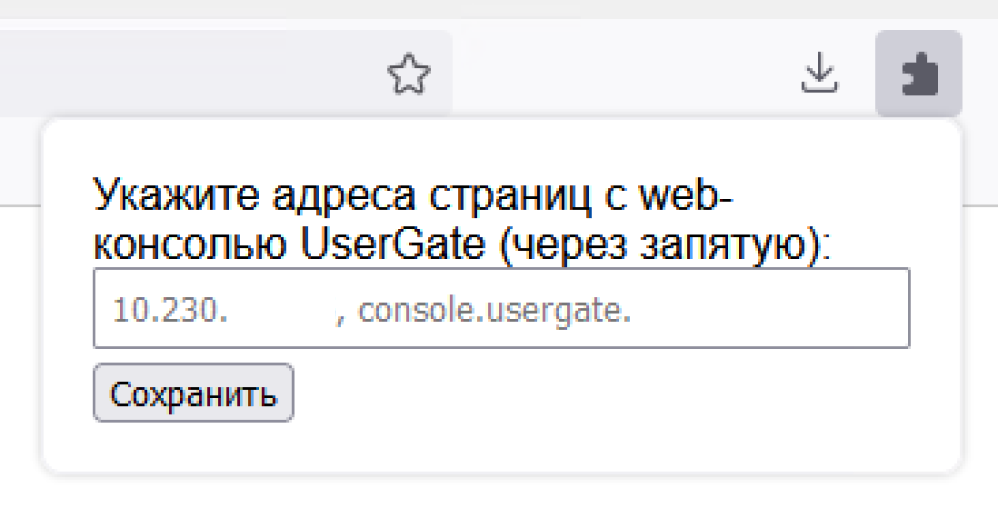Bookmark this page with the star icon

409,74
